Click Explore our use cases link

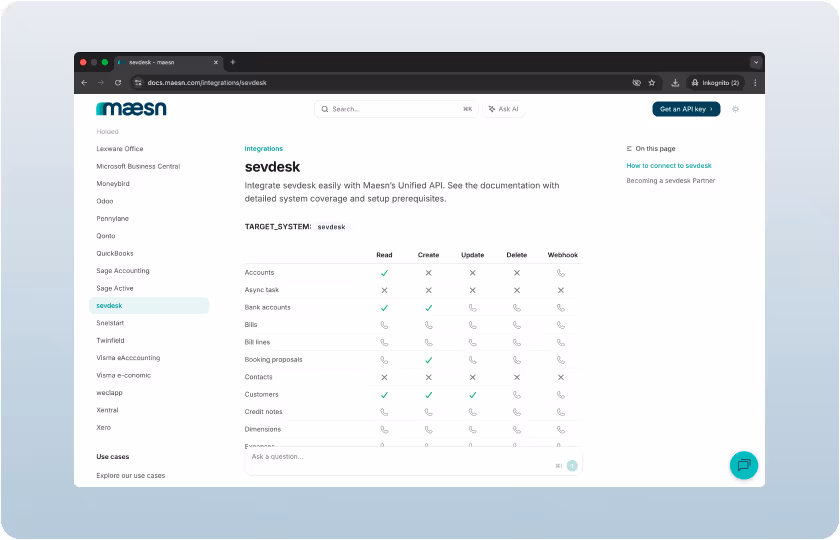pyautogui.click(x=131, y=475)
